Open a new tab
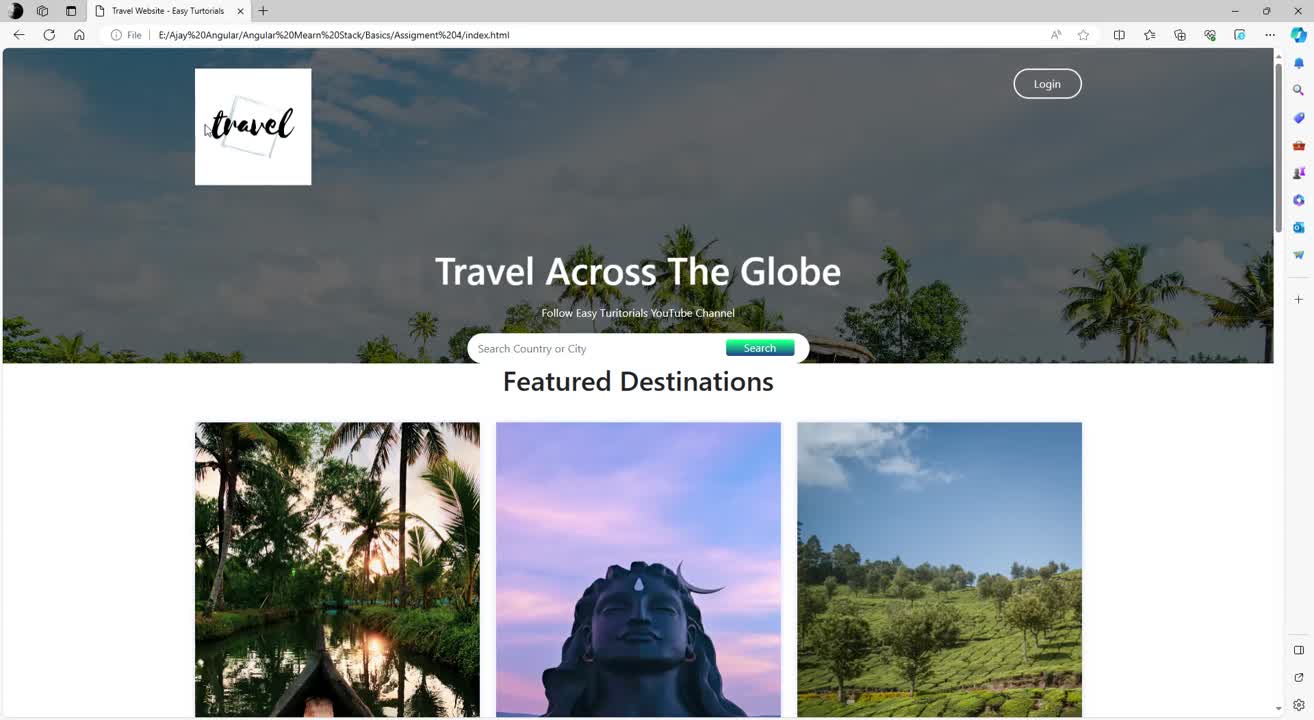Viewport: 1314px width, 720px height. coord(263,11)
